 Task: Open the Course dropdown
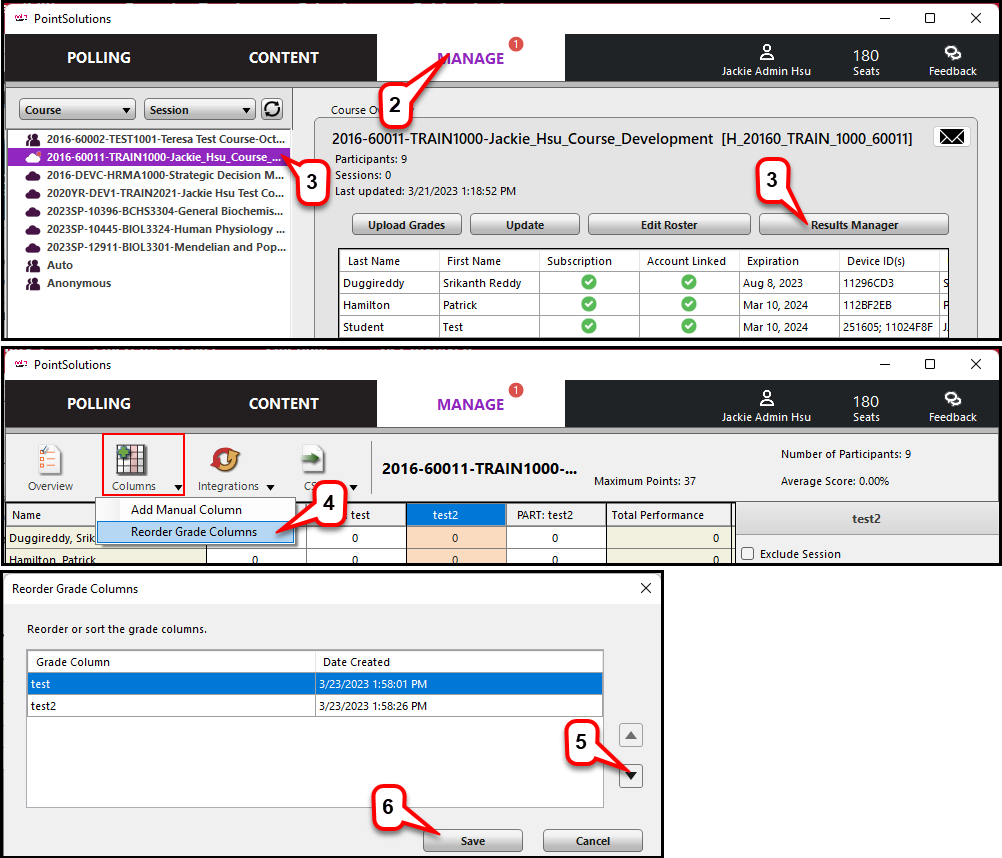point(77,110)
